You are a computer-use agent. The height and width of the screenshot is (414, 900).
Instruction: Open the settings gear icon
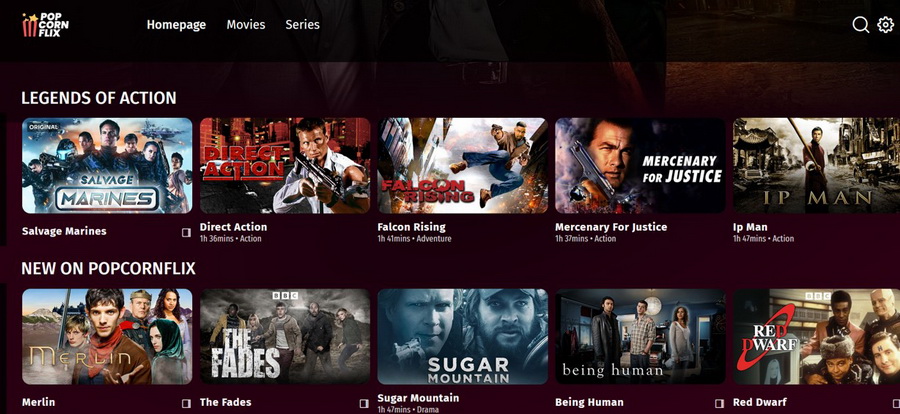(x=886, y=25)
